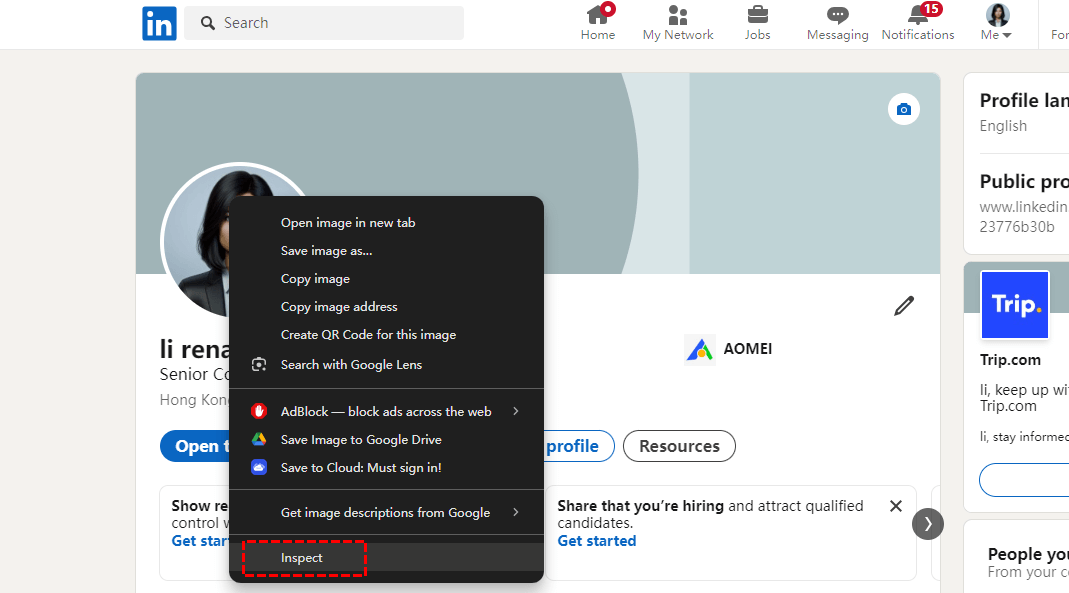Click the pencil edit profile icon

(x=904, y=306)
